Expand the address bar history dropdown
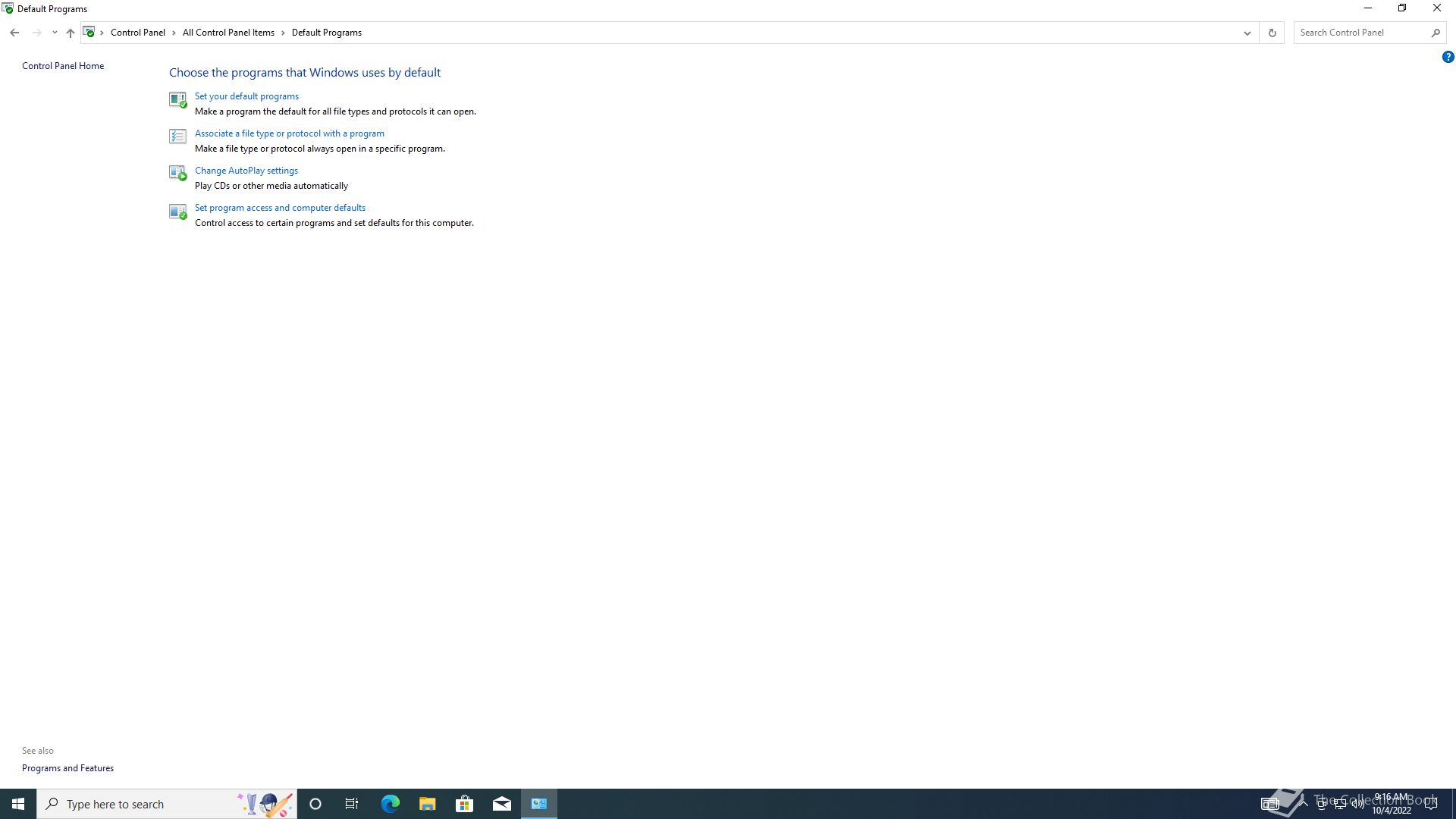This screenshot has height=819, width=1456. pyautogui.click(x=1247, y=33)
